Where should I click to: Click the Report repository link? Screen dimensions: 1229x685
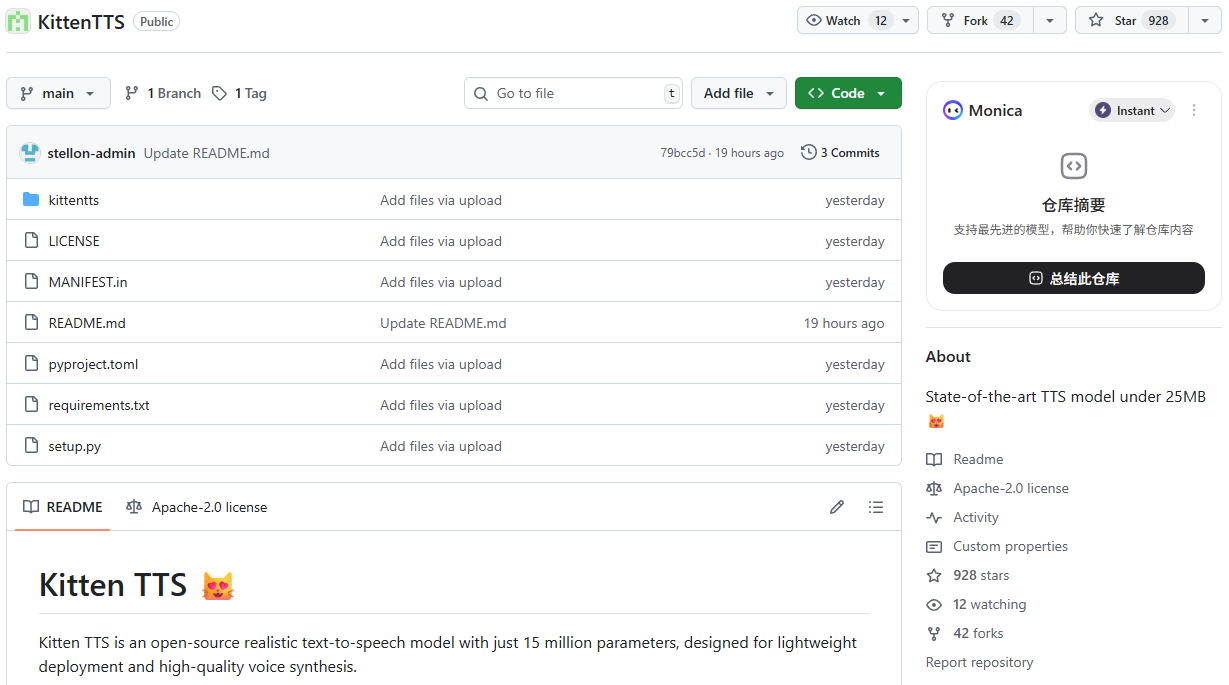pos(979,662)
